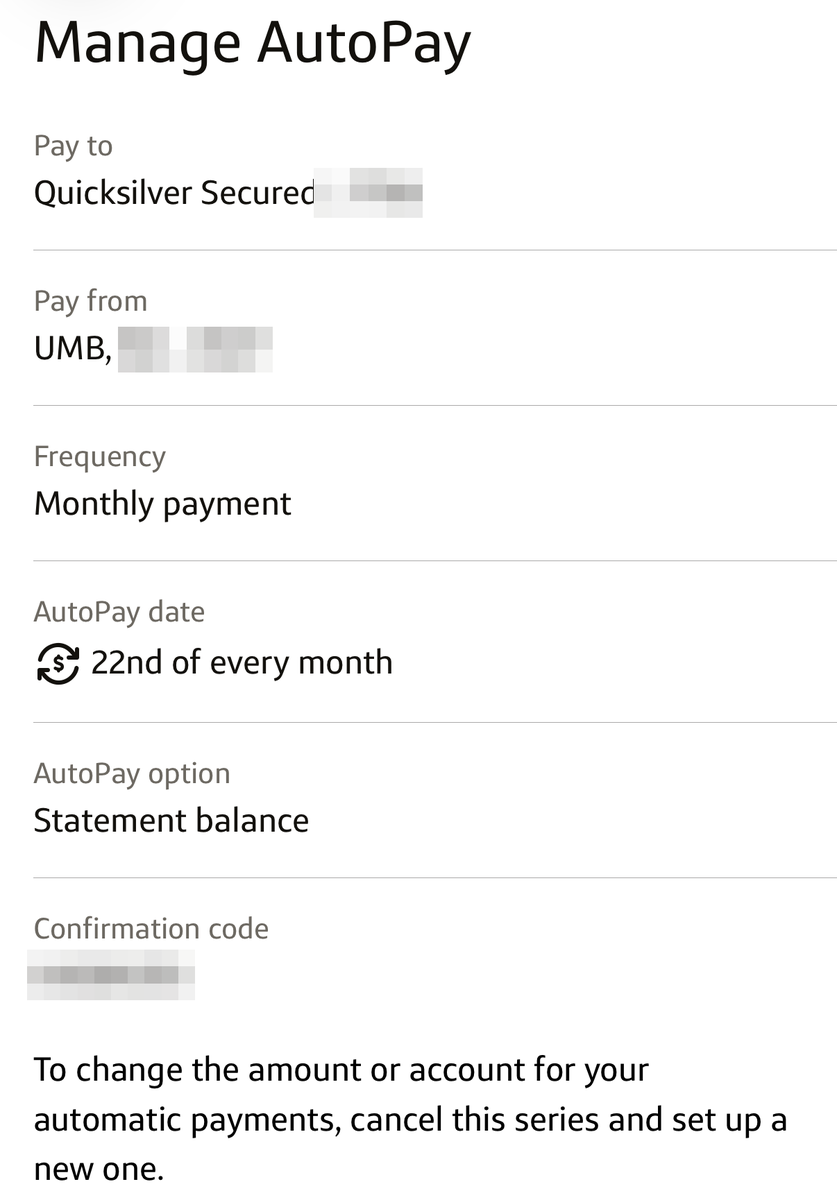
Task: Click the Frequency label
Action: click(100, 457)
